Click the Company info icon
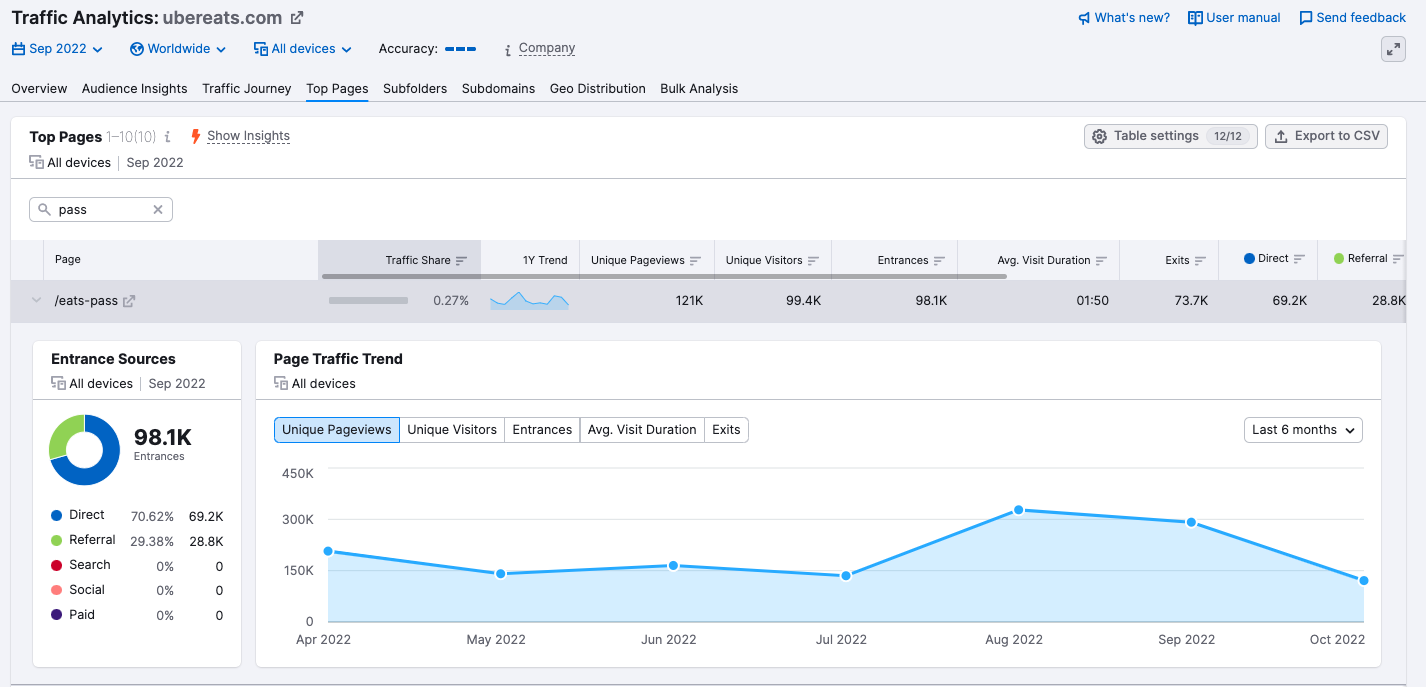This screenshot has width=1426, height=687. [x=508, y=49]
